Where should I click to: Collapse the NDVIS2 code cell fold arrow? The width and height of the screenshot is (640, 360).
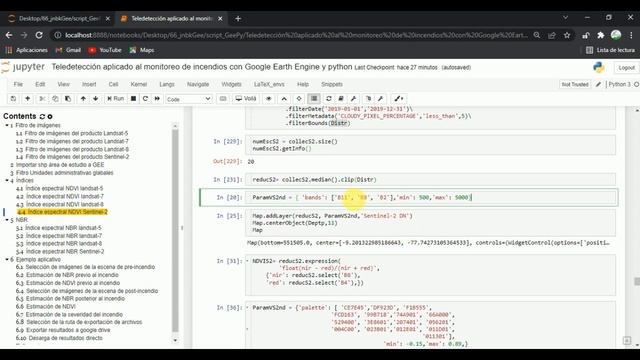coord(247,261)
